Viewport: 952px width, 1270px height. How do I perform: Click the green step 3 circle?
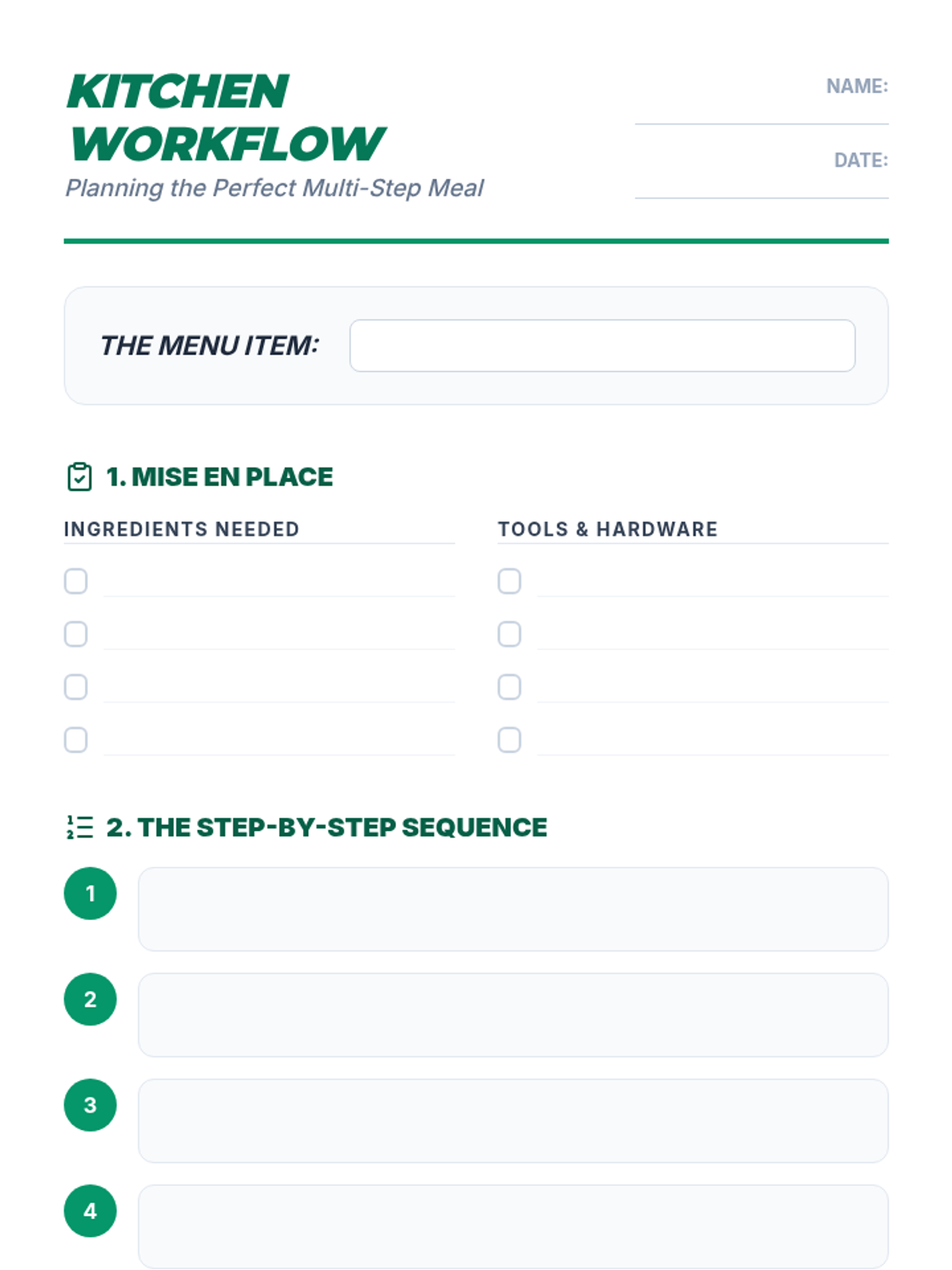point(90,1105)
